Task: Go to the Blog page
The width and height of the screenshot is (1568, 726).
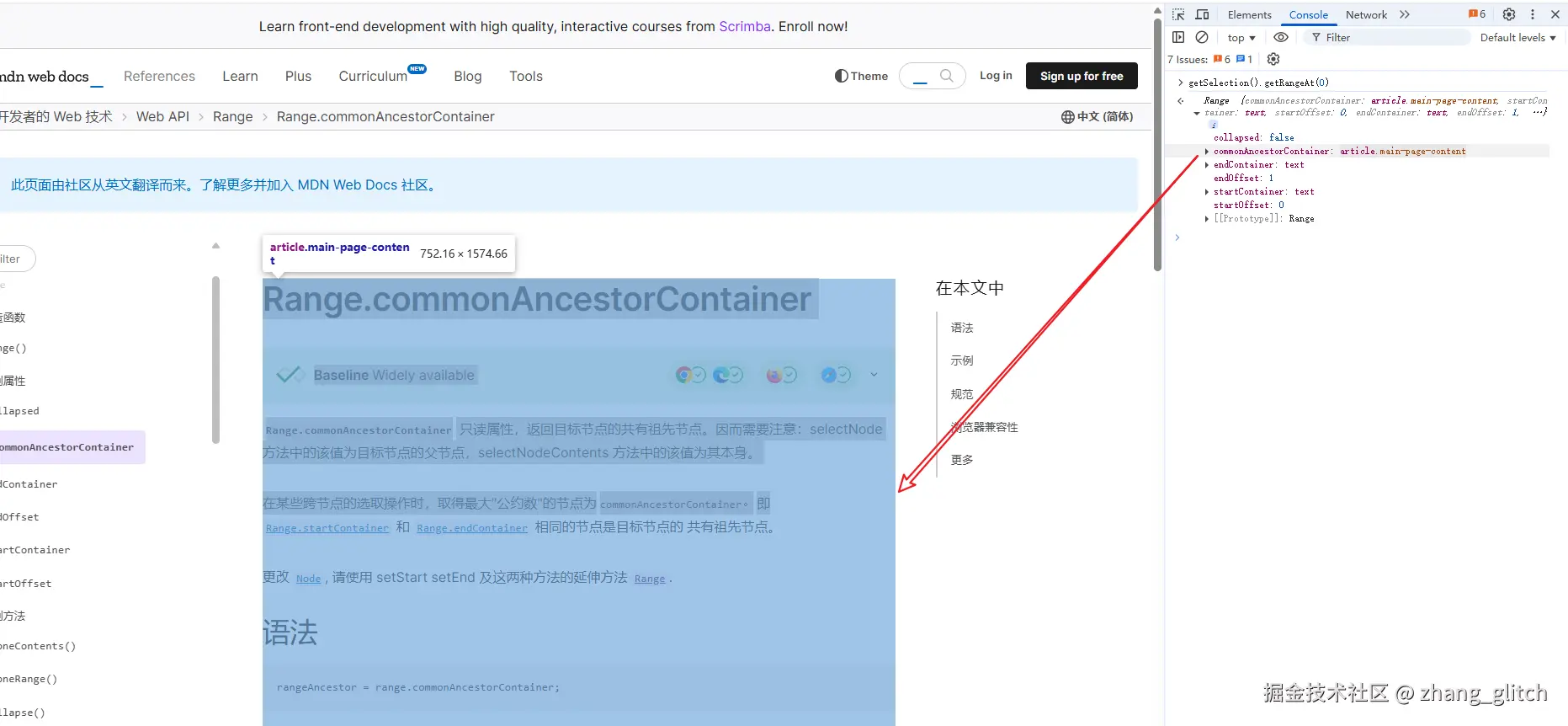Action: (468, 76)
